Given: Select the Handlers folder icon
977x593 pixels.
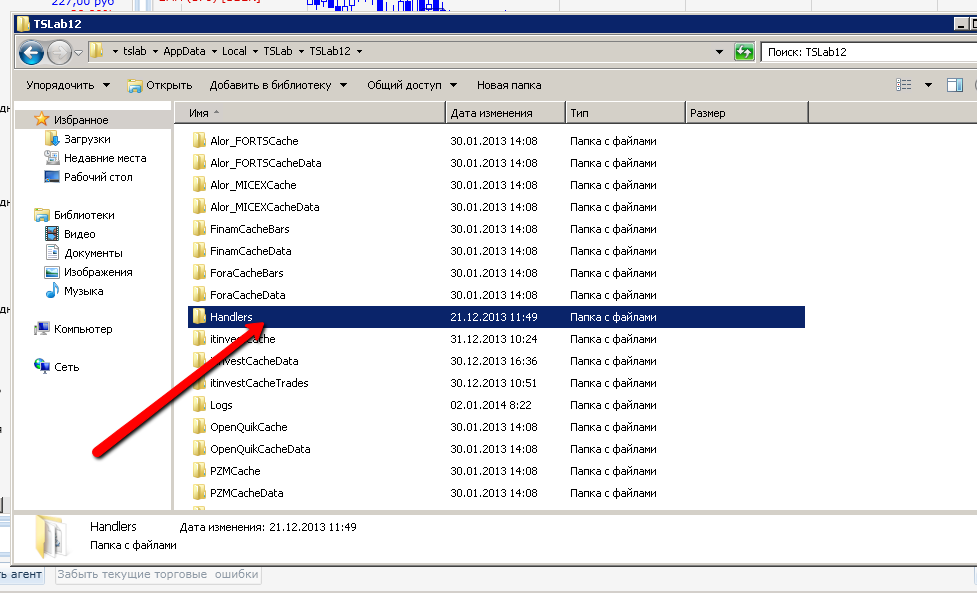Looking at the screenshot, I should (199, 316).
